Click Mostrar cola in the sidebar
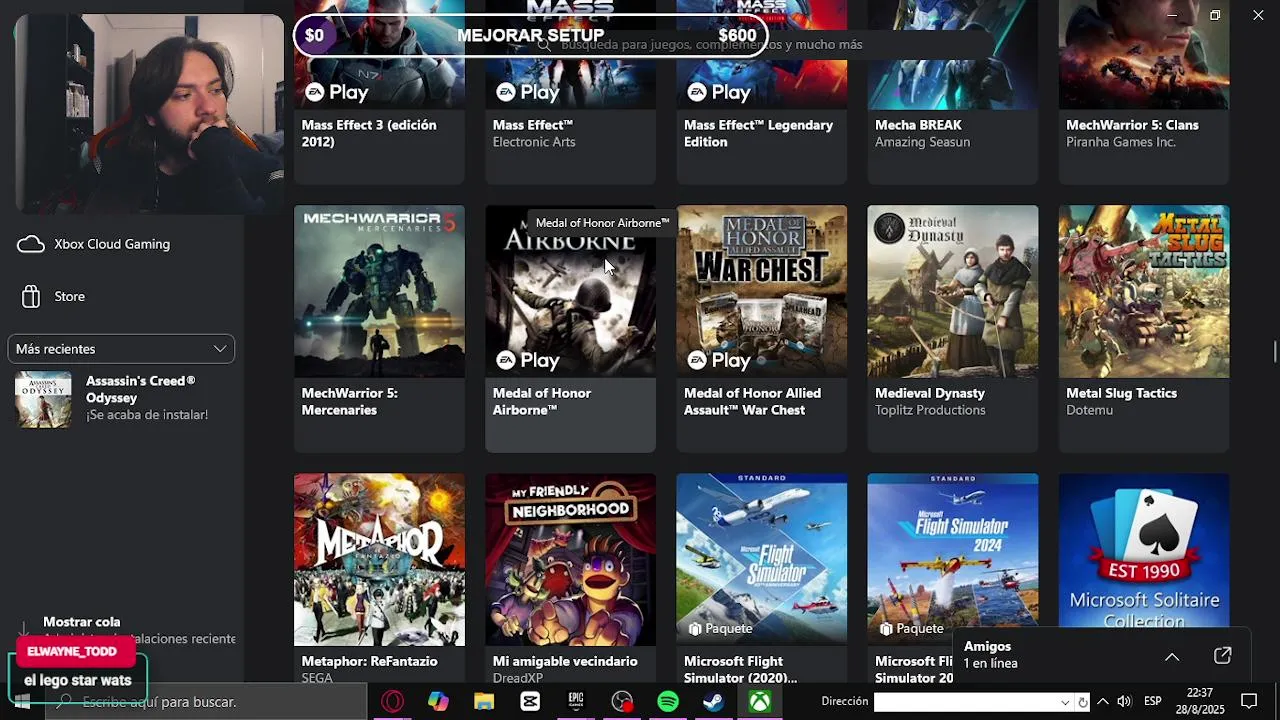Image resolution: width=1280 pixels, height=720 pixels. pyautogui.click(x=81, y=622)
